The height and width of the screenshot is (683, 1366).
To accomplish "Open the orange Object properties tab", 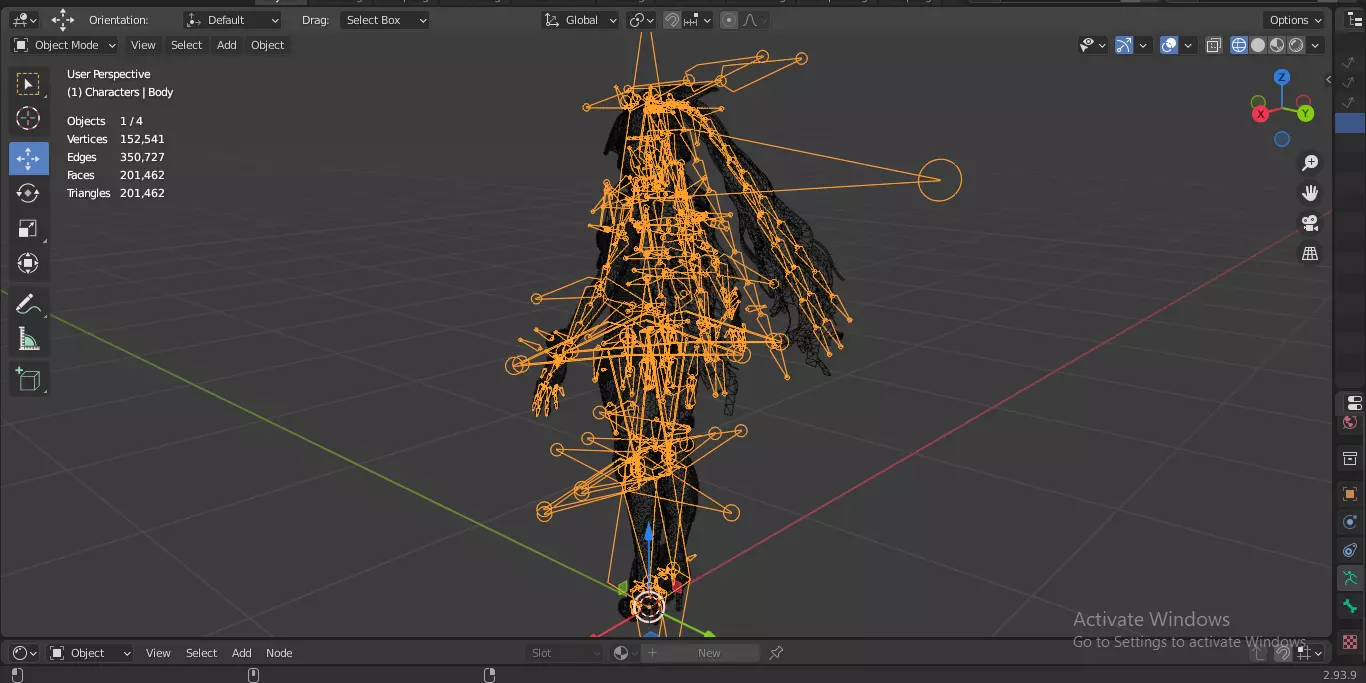I will pos(1350,494).
